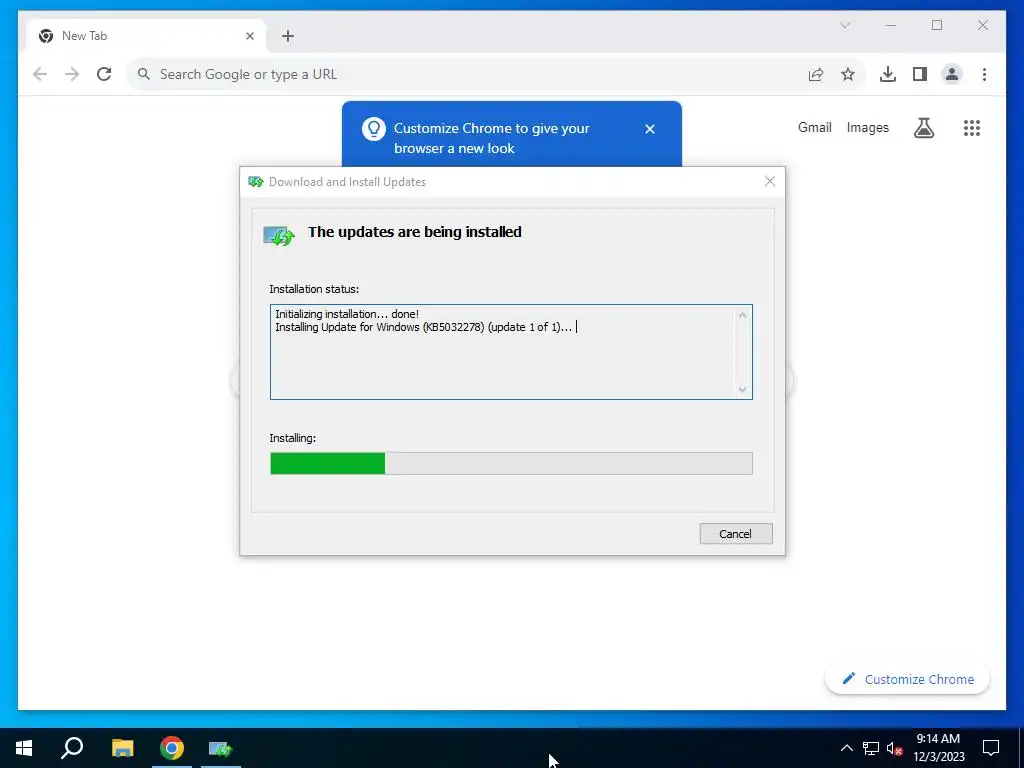
Task: Click the status box scroll up arrow
Action: click(742, 315)
